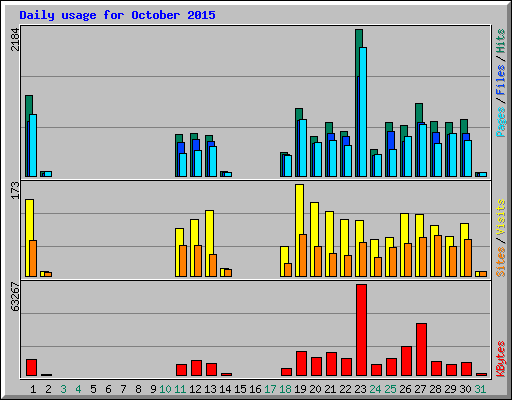Image resolution: width=512 pixels, height=400 pixels.
Task: Click the red KBytes bar for day 23
Action: [361, 330]
